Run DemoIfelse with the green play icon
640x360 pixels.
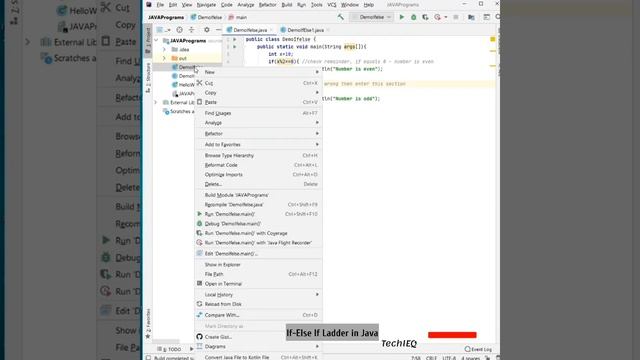point(402,17)
